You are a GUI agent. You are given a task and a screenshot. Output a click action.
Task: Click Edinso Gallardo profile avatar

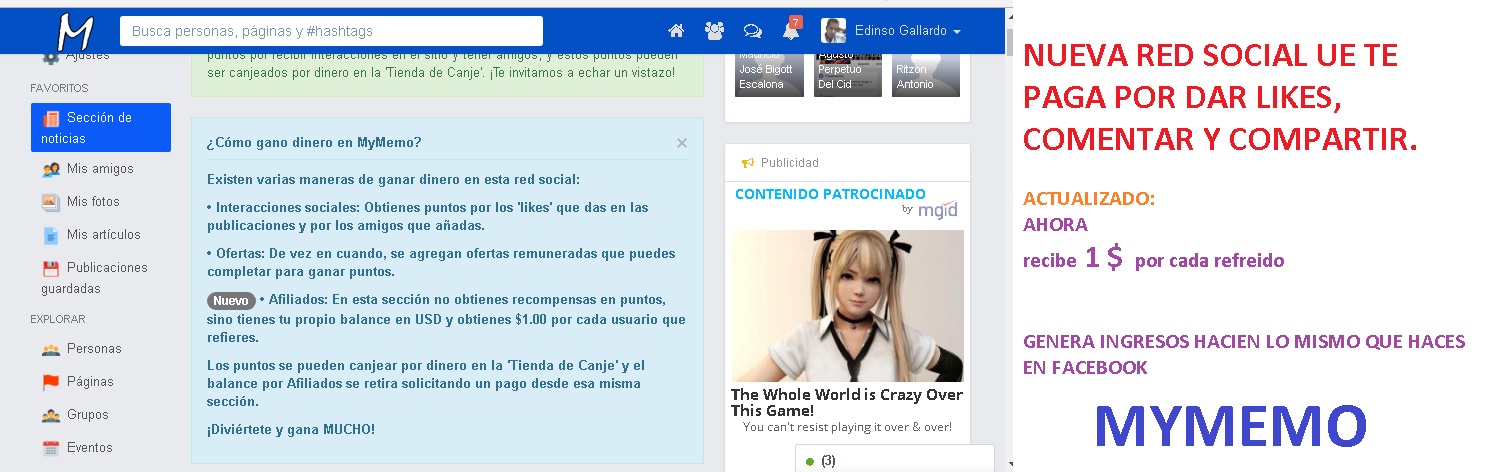click(833, 31)
